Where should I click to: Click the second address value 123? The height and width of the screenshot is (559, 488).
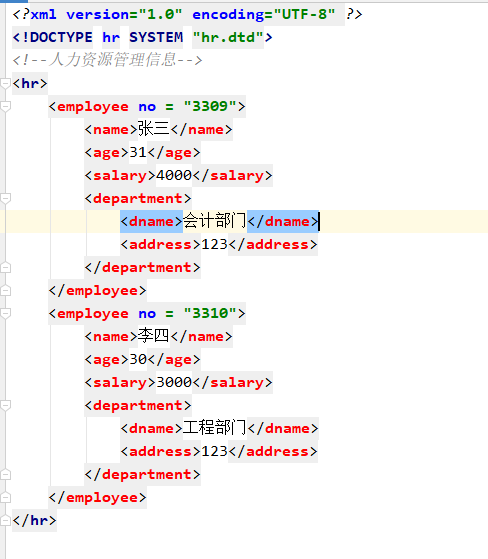click(214, 451)
